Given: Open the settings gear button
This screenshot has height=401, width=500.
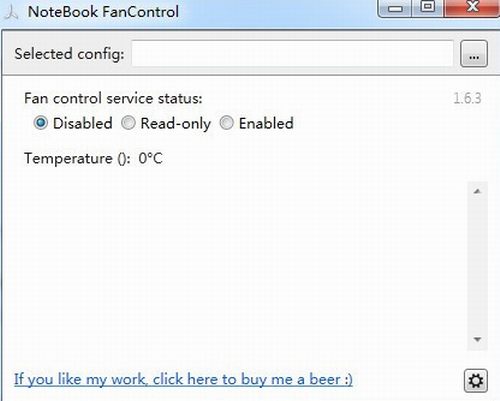Looking at the screenshot, I should point(476,381).
